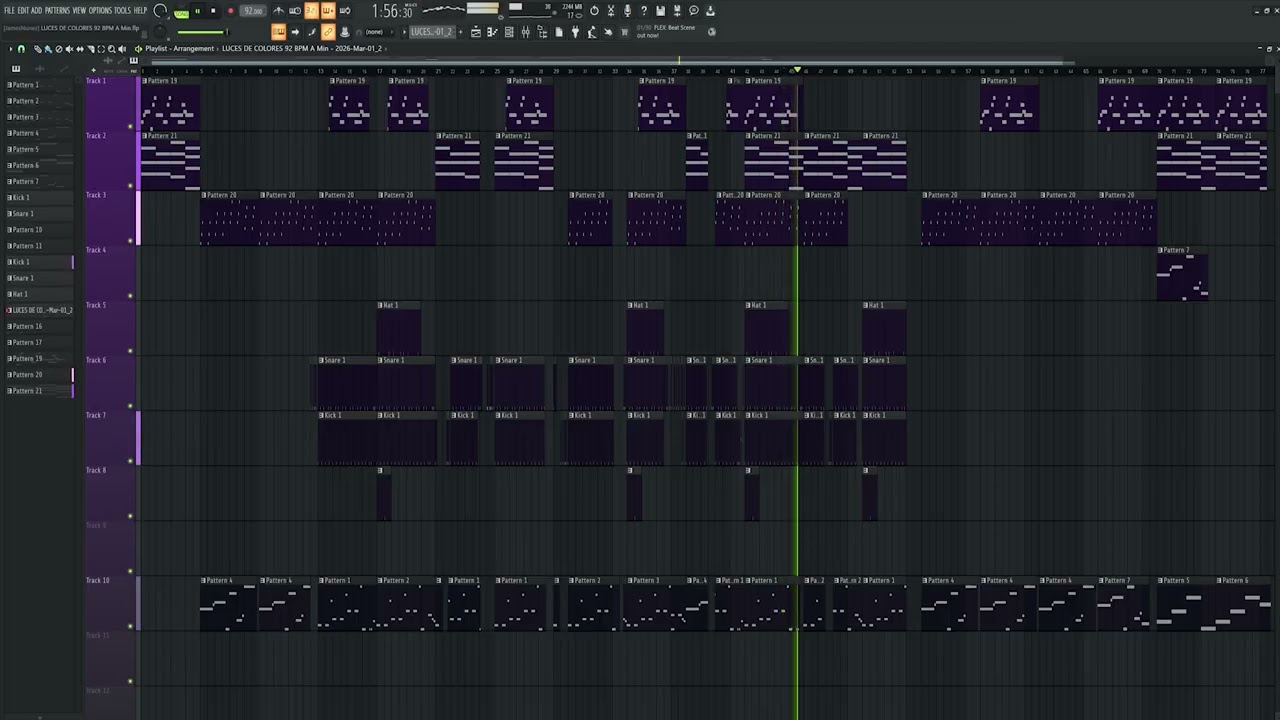This screenshot has height=720, width=1280.
Task: Stop playback with the stop button
Action: pyautogui.click(x=213, y=11)
